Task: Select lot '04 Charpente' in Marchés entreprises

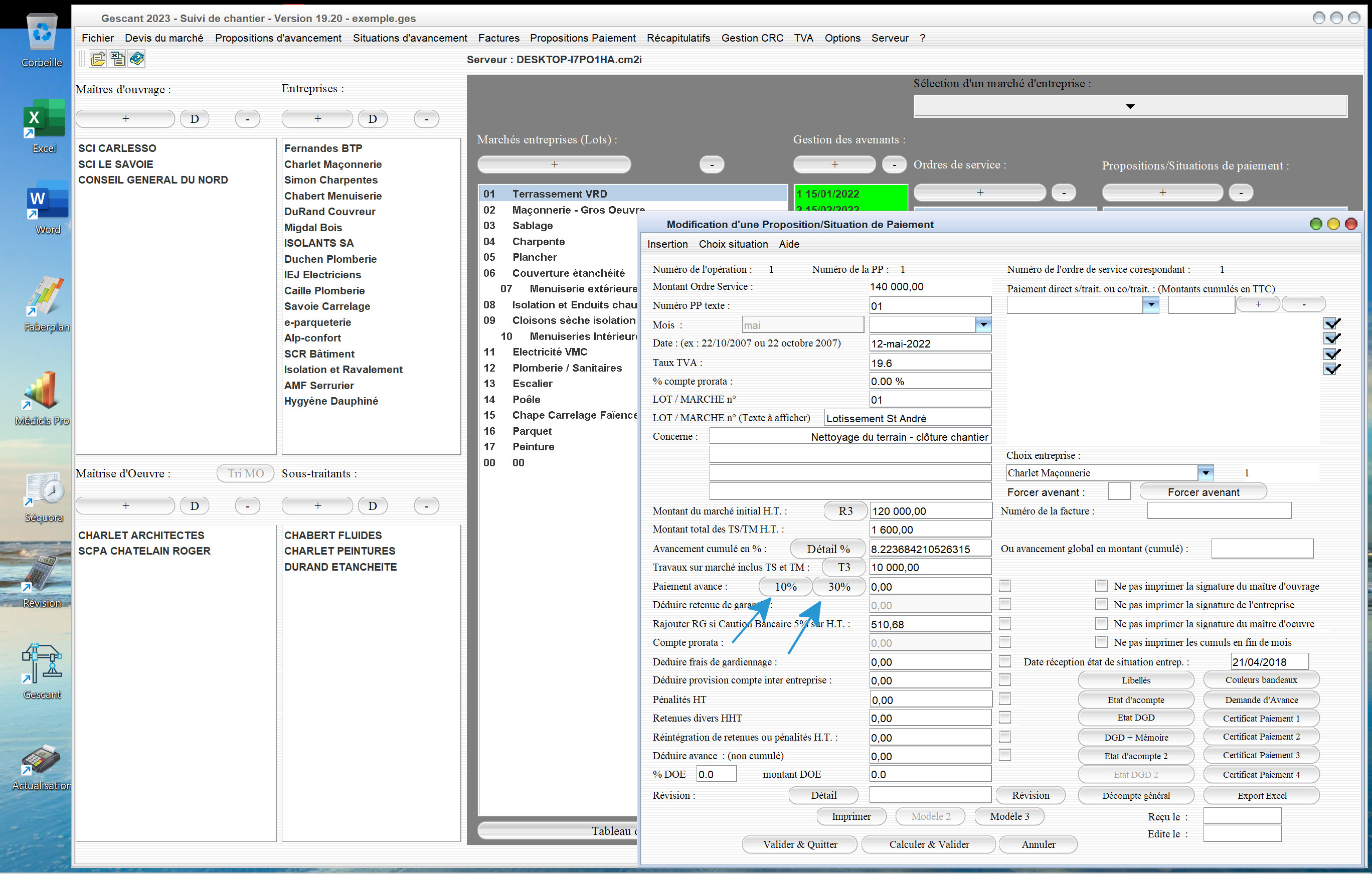Action: click(x=558, y=242)
